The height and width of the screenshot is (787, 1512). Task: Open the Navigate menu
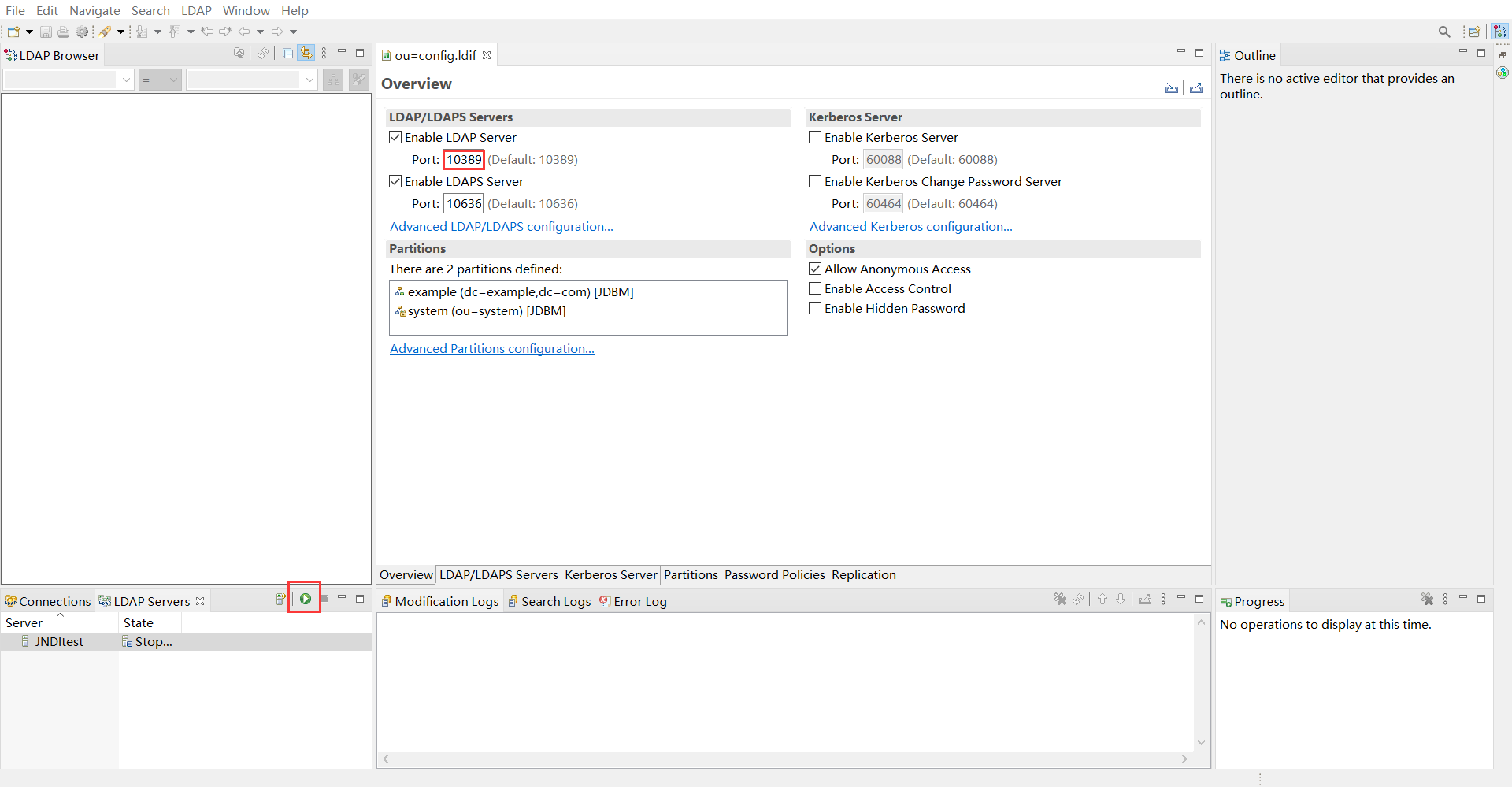point(94,10)
